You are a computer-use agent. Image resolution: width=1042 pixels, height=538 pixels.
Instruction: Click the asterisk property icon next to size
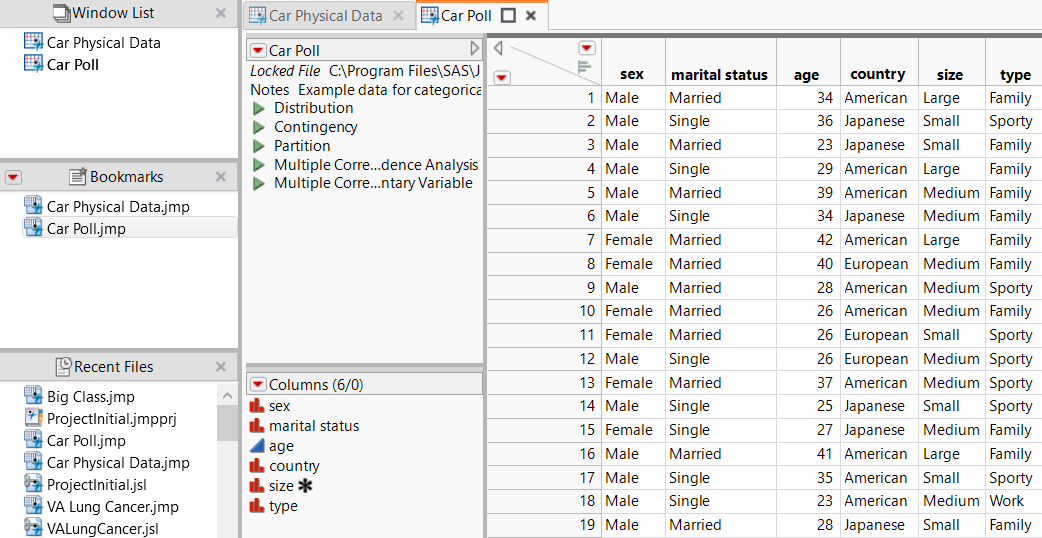(x=305, y=486)
